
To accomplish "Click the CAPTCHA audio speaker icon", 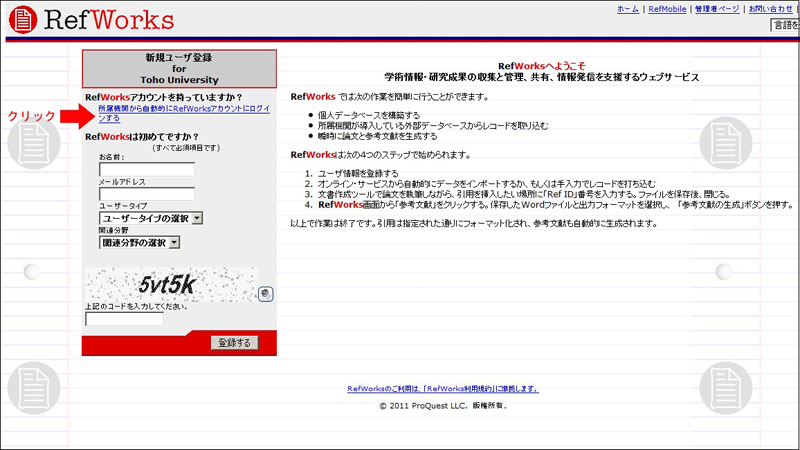I will [x=265, y=294].
